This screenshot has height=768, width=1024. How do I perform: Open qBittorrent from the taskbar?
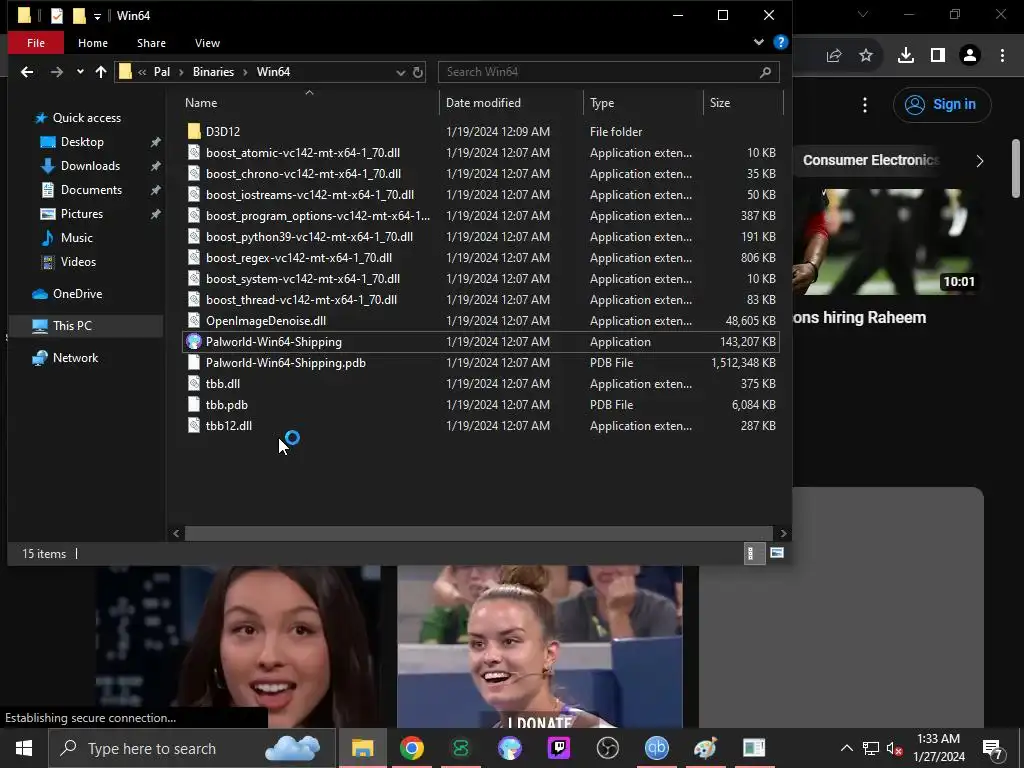point(656,748)
